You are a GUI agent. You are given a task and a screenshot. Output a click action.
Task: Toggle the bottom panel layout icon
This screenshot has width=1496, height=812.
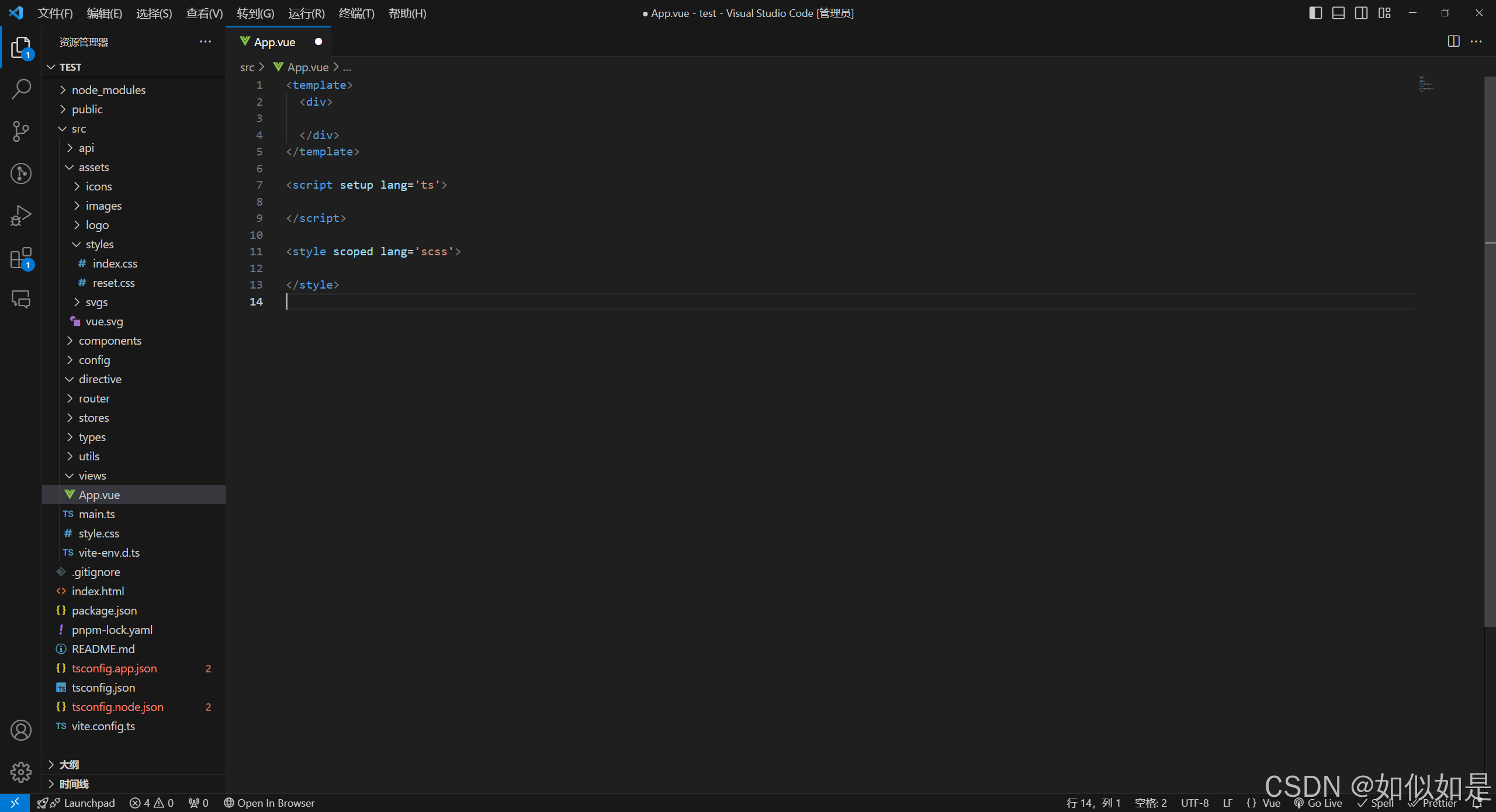[x=1338, y=13]
